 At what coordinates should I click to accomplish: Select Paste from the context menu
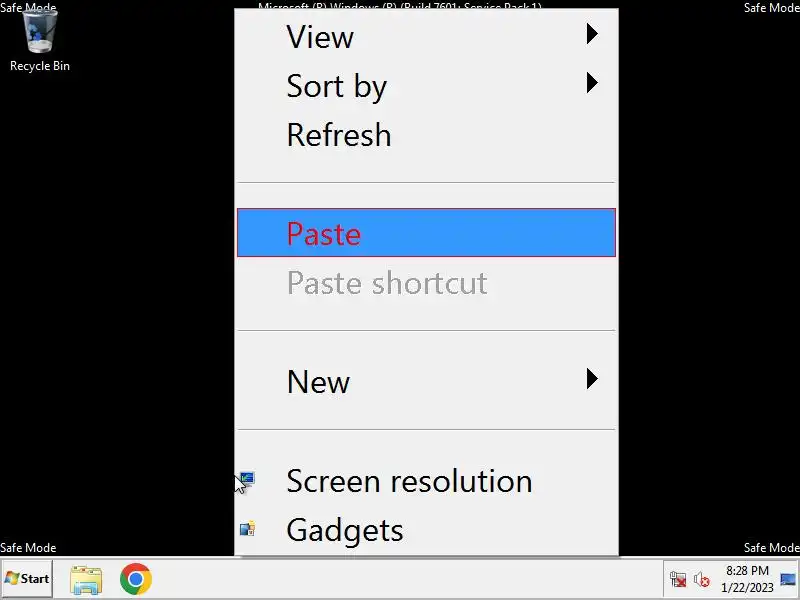click(x=324, y=233)
